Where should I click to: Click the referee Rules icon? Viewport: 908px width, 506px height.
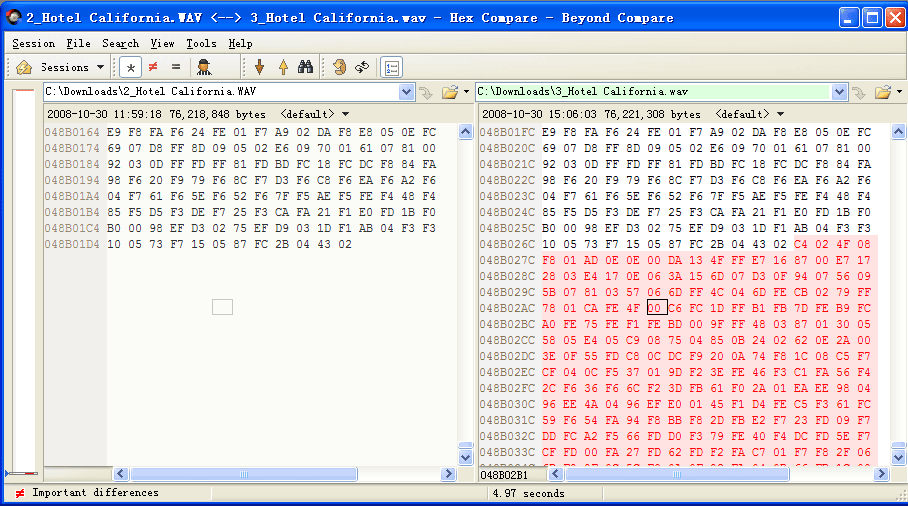[x=204, y=67]
